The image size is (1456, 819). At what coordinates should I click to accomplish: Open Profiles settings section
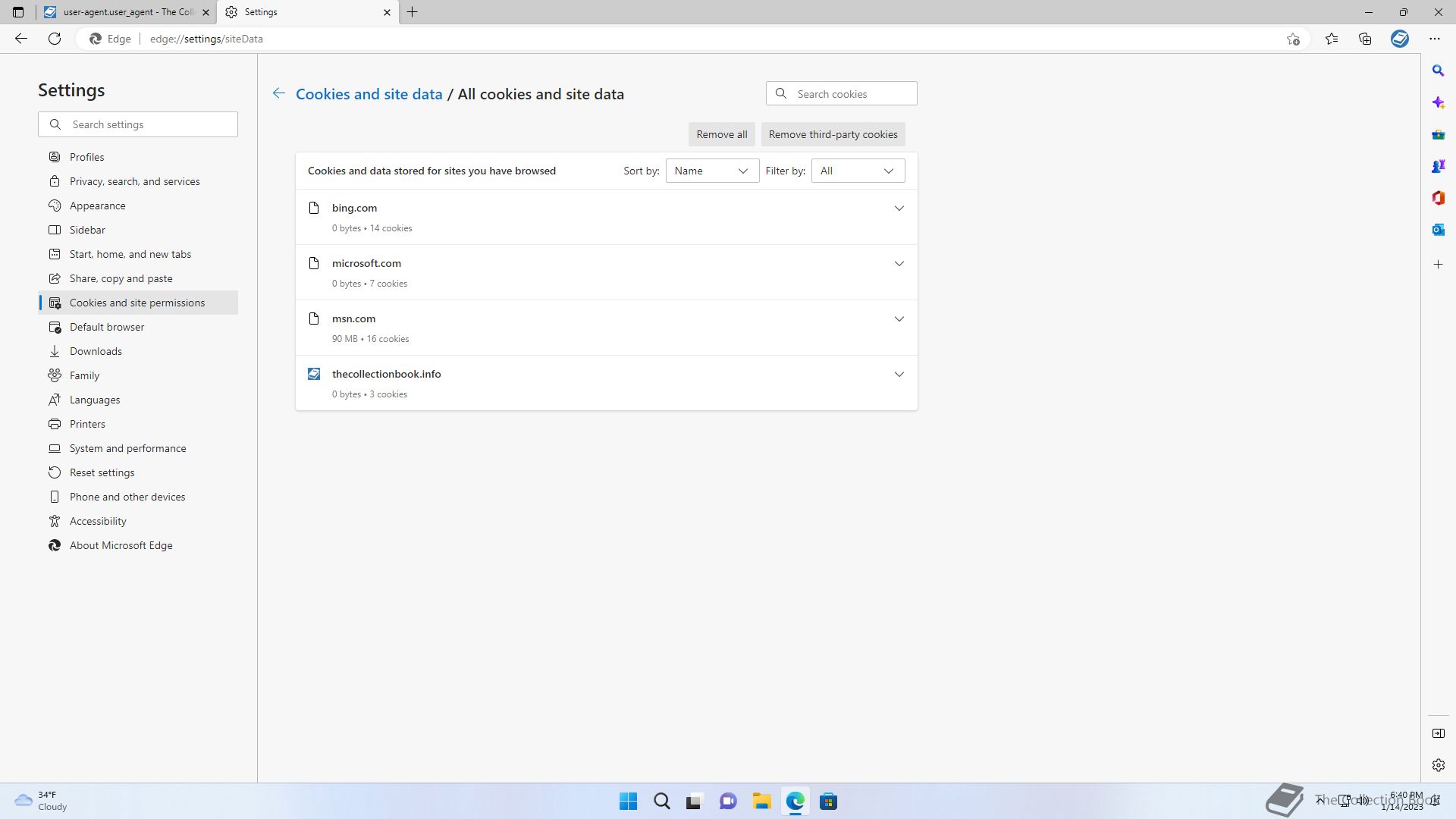138,157
